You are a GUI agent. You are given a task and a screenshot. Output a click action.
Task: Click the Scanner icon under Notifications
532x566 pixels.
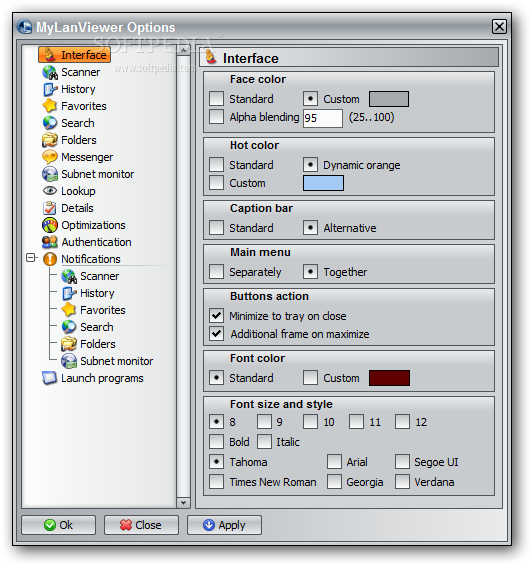coord(69,276)
